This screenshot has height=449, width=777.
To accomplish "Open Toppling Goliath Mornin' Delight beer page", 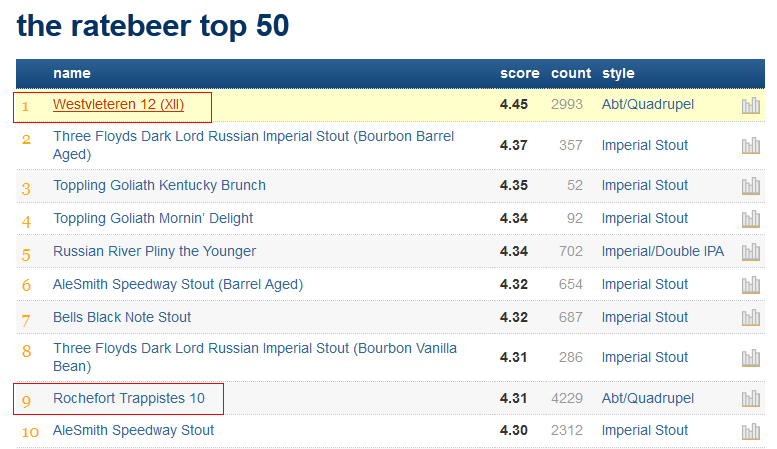I will (153, 218).
